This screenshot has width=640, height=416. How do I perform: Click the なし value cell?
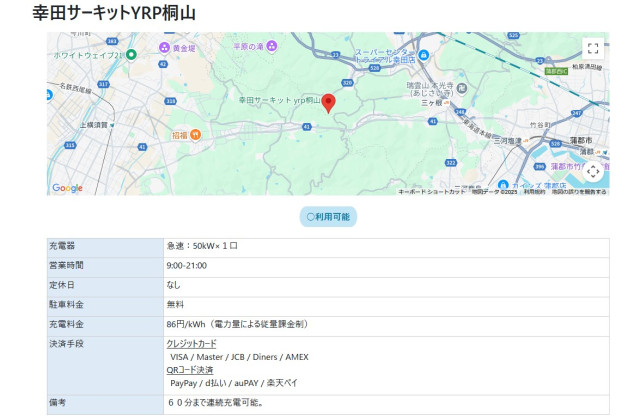pyautogui.click(x=173, y=285)
